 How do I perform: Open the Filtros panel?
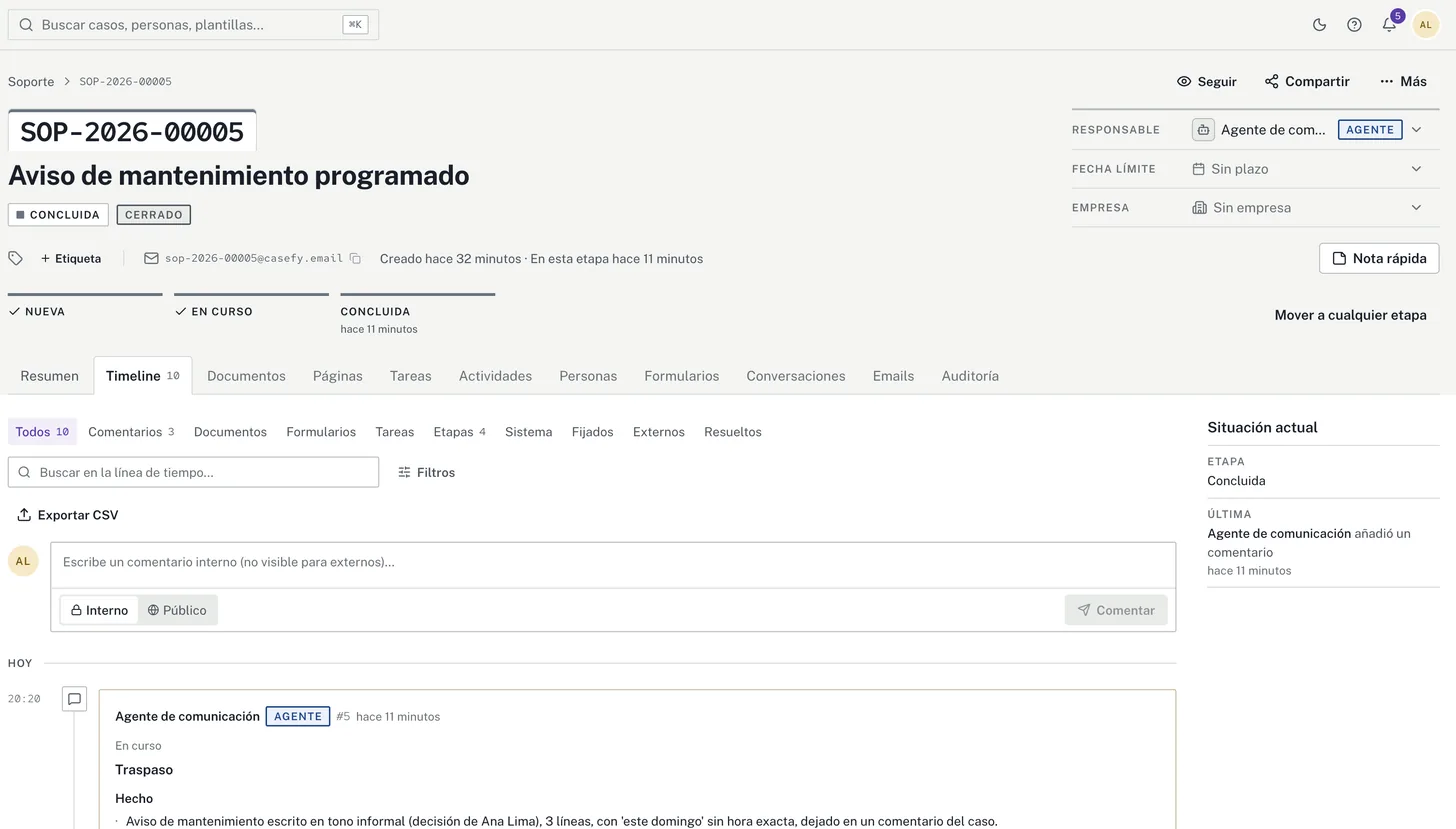[x=427, y=473]
